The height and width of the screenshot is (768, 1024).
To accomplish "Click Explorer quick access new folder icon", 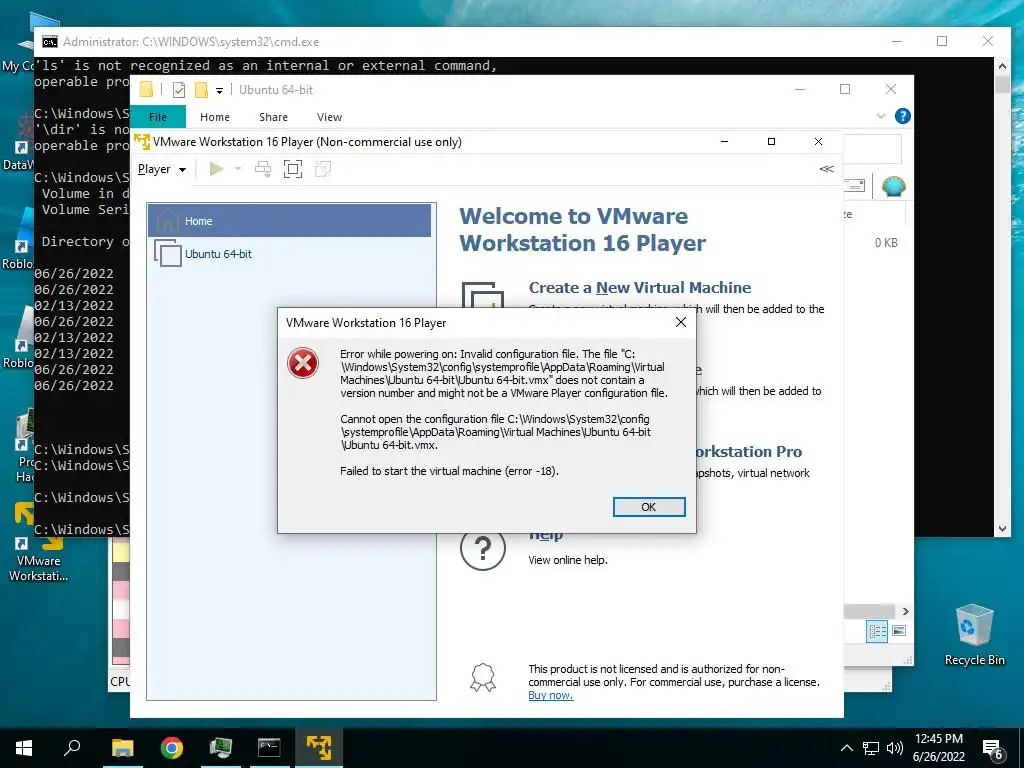I will pos(201,90).
